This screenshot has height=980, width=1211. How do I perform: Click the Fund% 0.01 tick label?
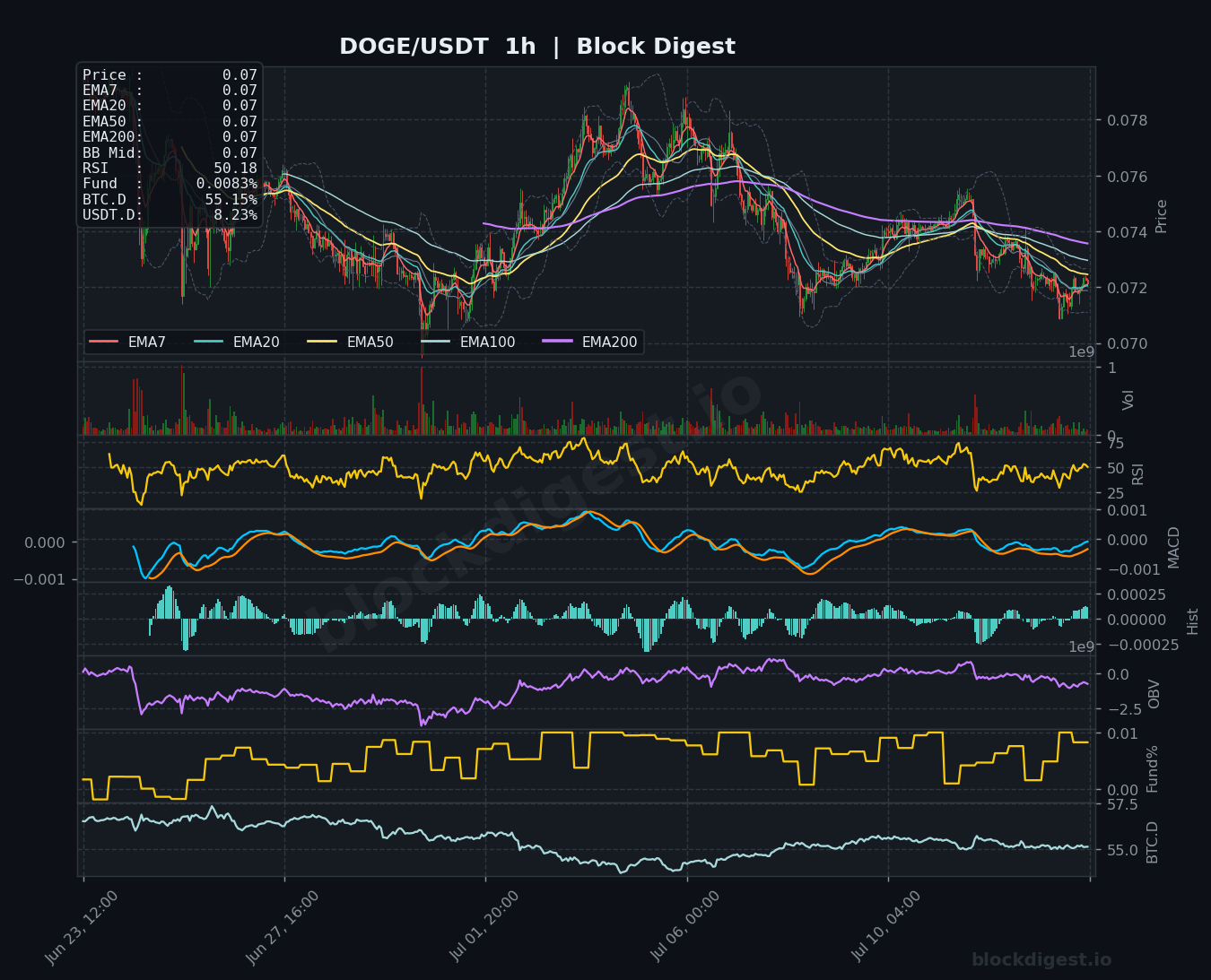(1123, 734)
